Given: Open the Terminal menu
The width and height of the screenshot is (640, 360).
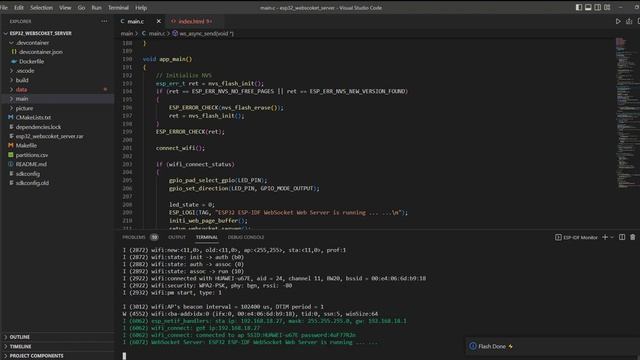Looking at the screenshot, I should tap(118, 7).
